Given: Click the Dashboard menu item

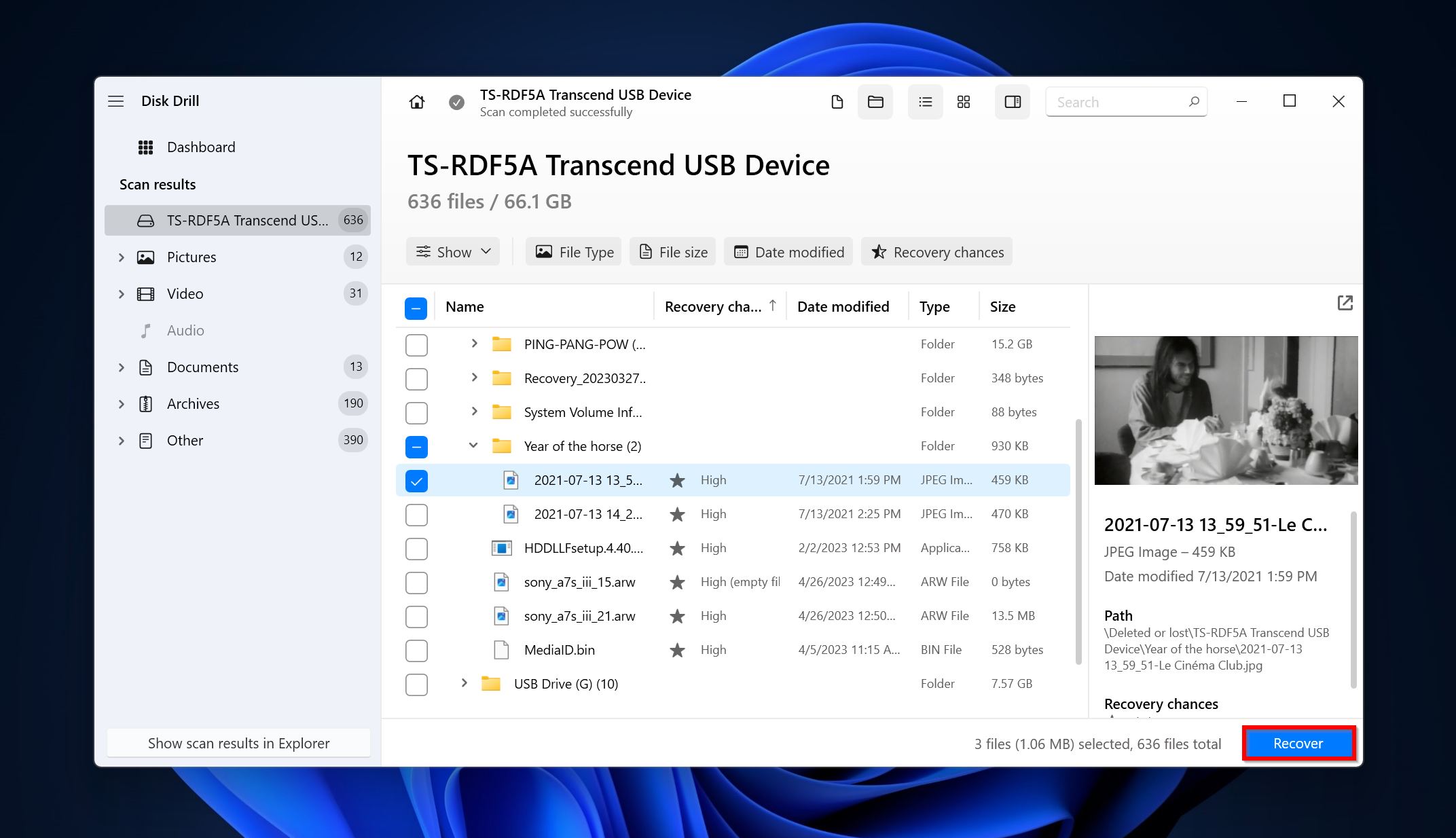Looking at the screenshot, I should pos(200,146).
